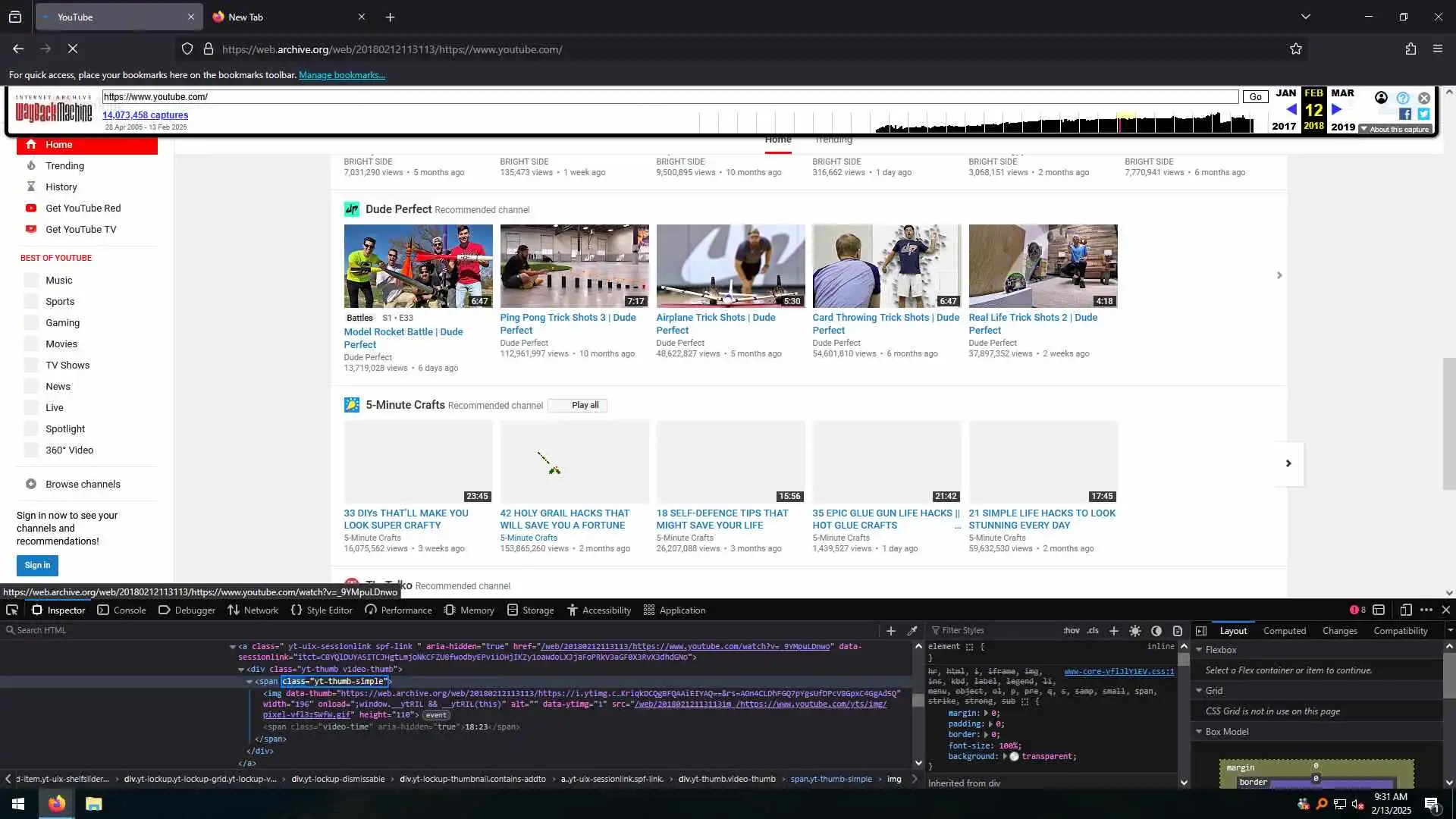Open Responsive Design Mode icon

(1405, 610)
